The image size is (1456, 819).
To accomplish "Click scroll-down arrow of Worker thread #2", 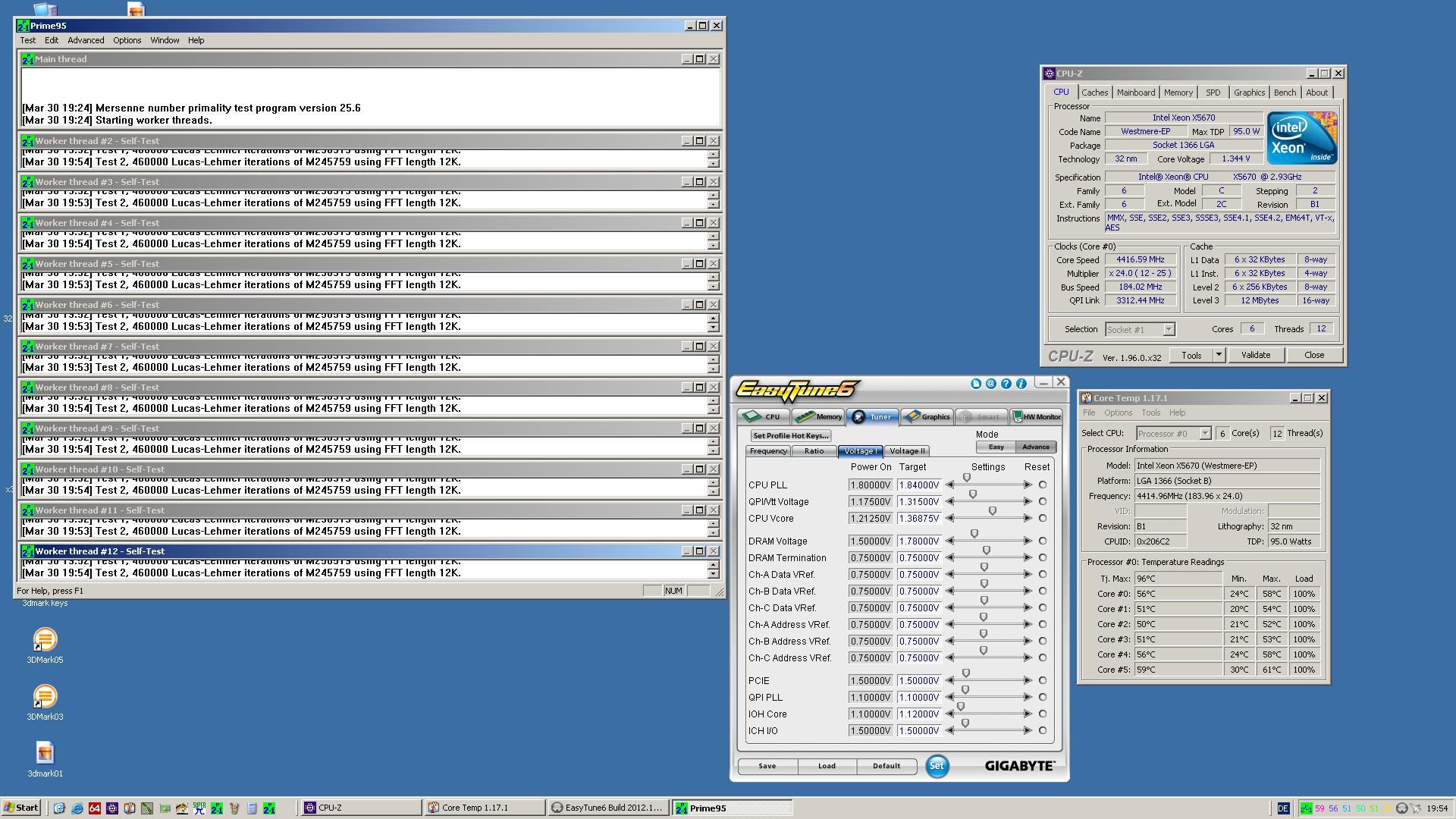I will (713, 163).
